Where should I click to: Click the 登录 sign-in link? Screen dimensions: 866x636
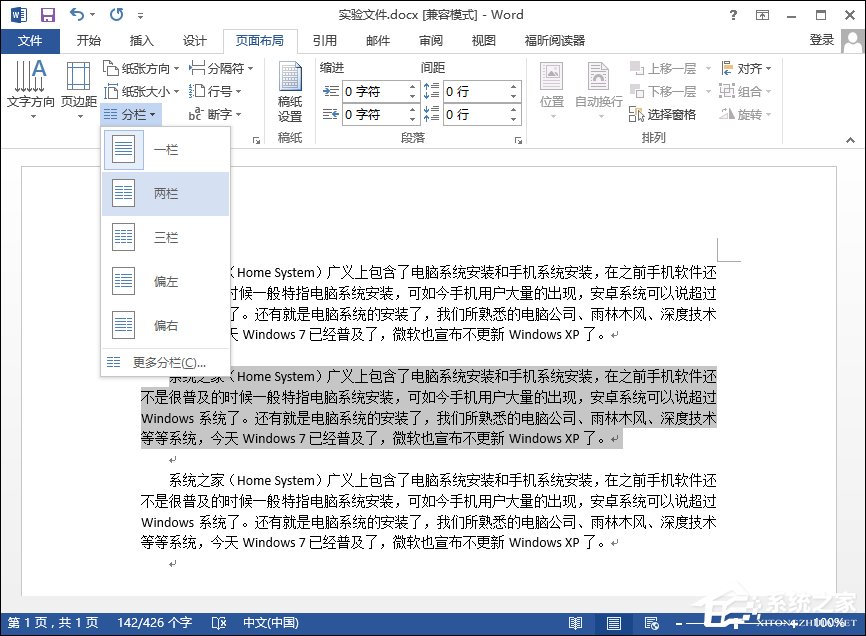click(822, 41)
